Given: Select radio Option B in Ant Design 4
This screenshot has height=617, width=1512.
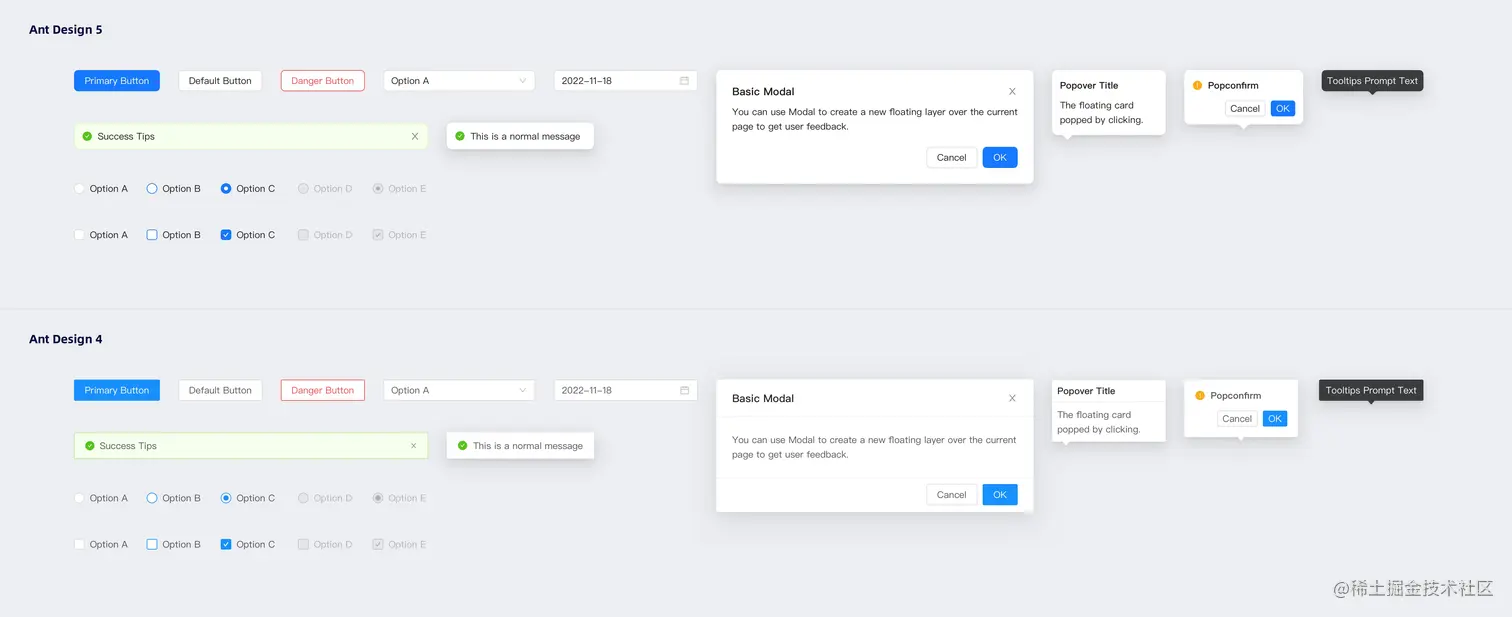Looking at the screenshot, I should point(152,498).
